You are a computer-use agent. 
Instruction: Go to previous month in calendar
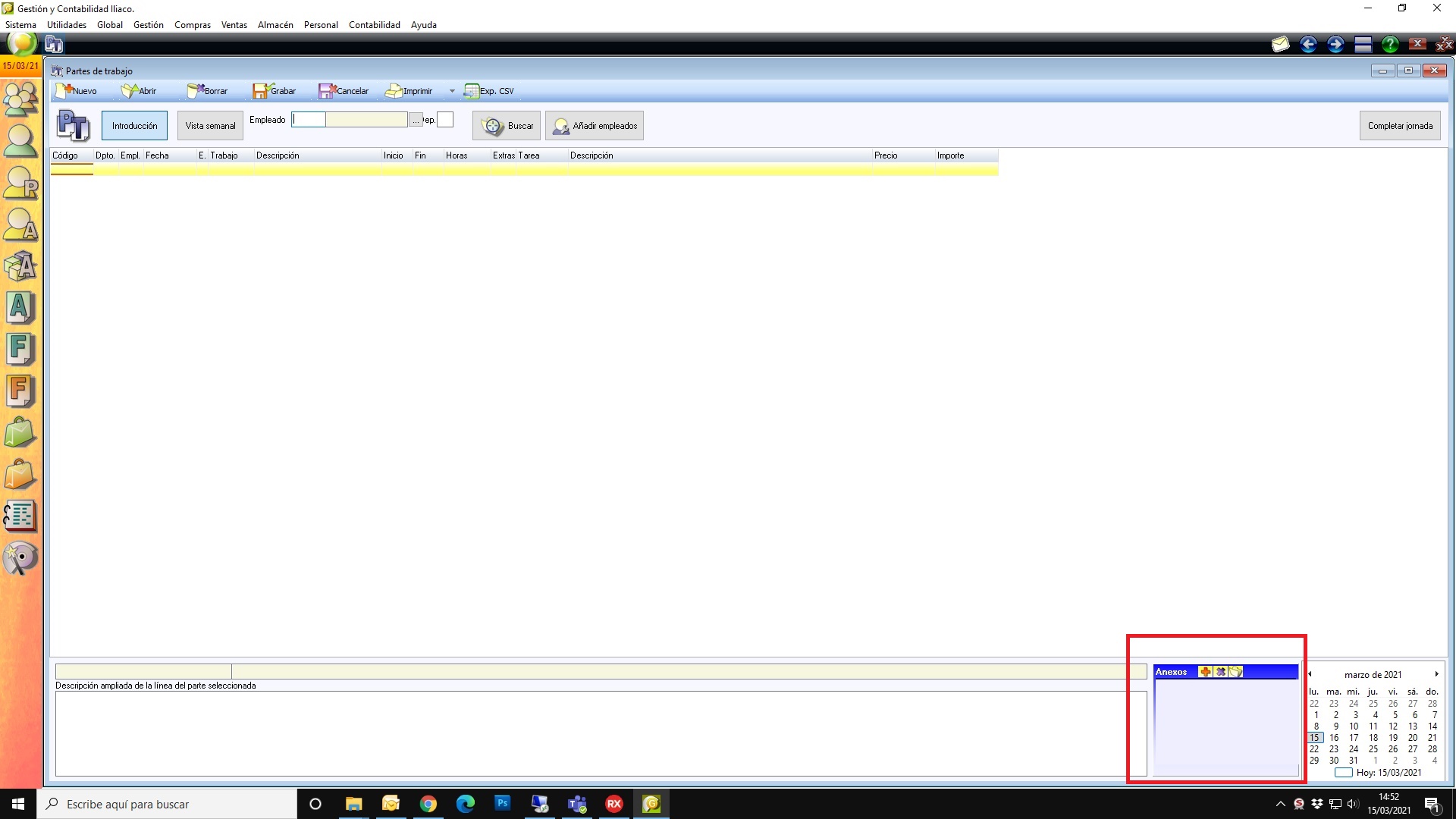(x=1310, y=674)
